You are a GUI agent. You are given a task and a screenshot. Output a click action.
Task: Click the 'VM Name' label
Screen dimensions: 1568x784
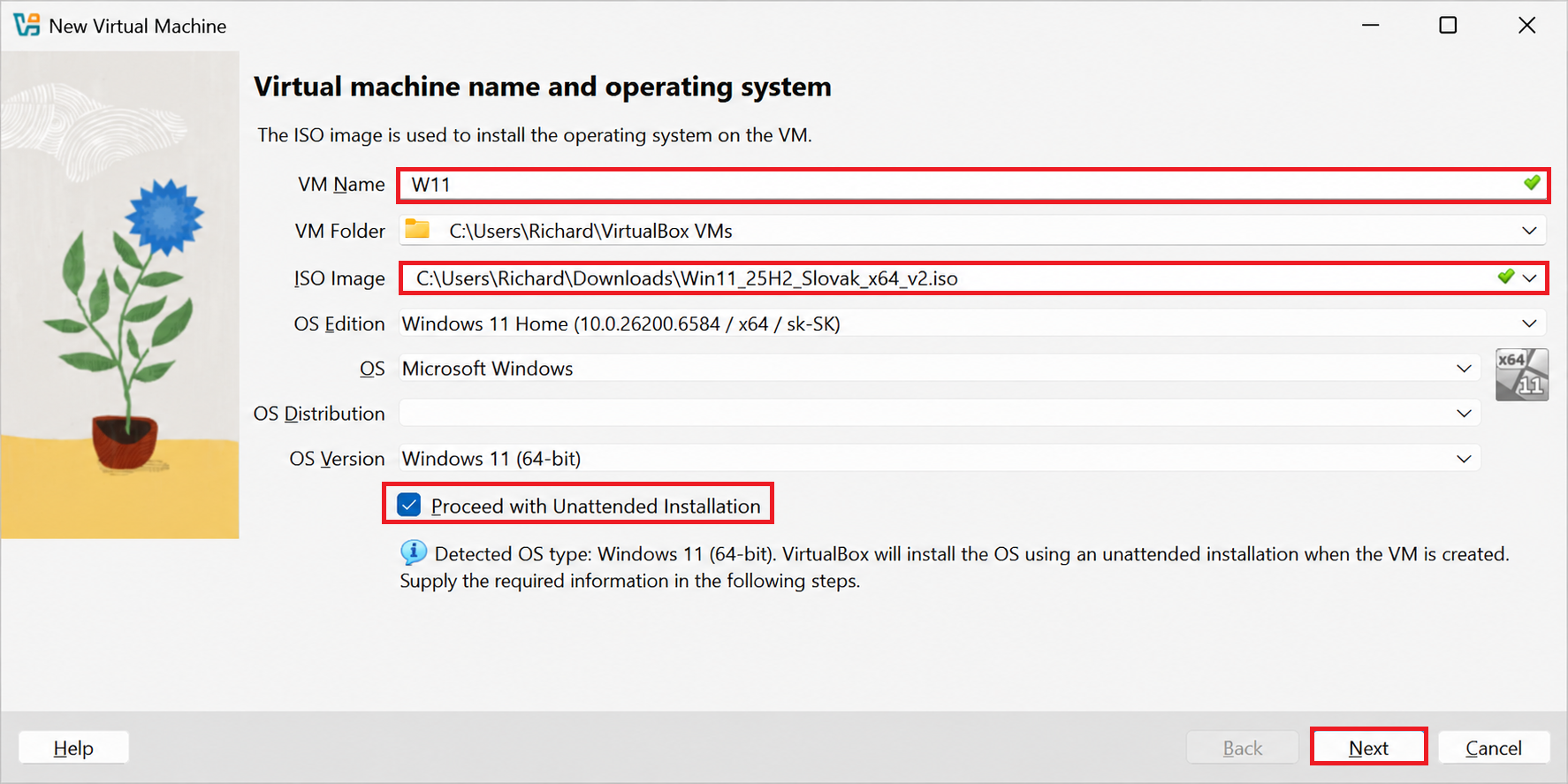[x=341, y=184]
